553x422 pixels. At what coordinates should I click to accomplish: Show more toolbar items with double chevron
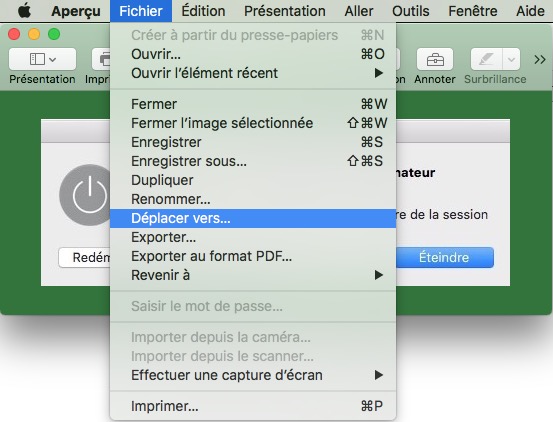tap(540, 60)
